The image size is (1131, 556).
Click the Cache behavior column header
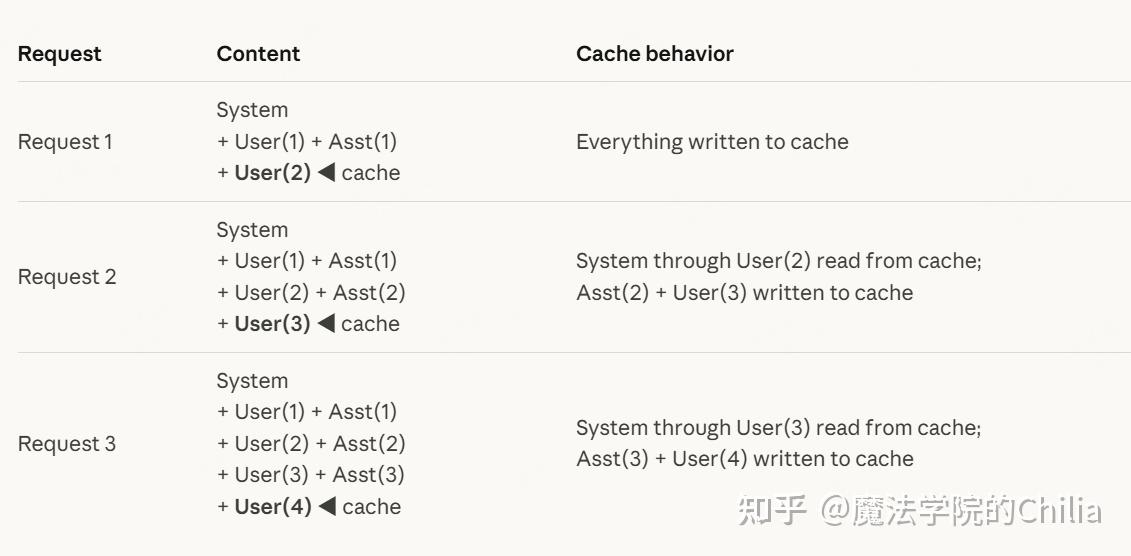[x=654, y=54]
